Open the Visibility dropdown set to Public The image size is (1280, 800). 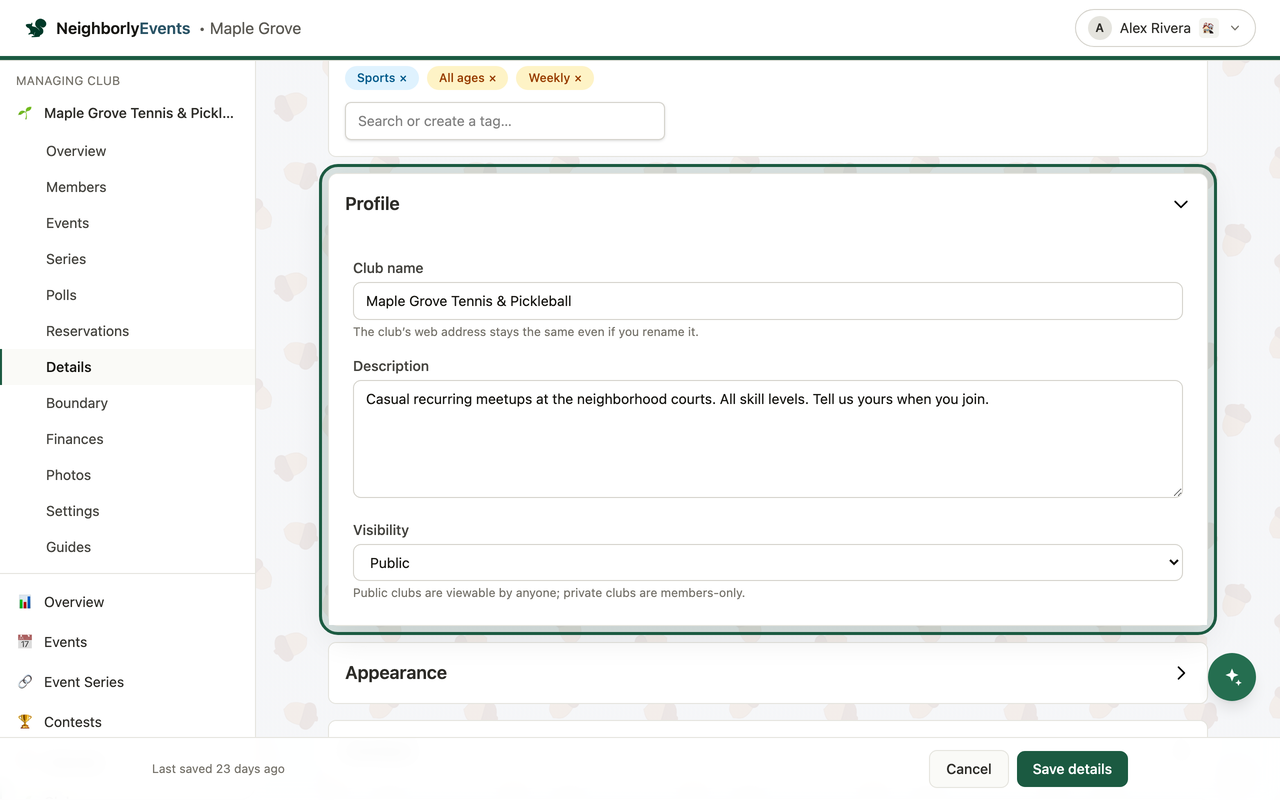[768, 562]
